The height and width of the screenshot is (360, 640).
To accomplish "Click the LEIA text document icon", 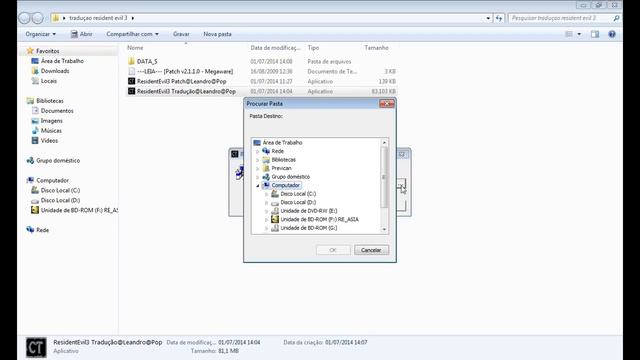I will (x=131, y=71).
